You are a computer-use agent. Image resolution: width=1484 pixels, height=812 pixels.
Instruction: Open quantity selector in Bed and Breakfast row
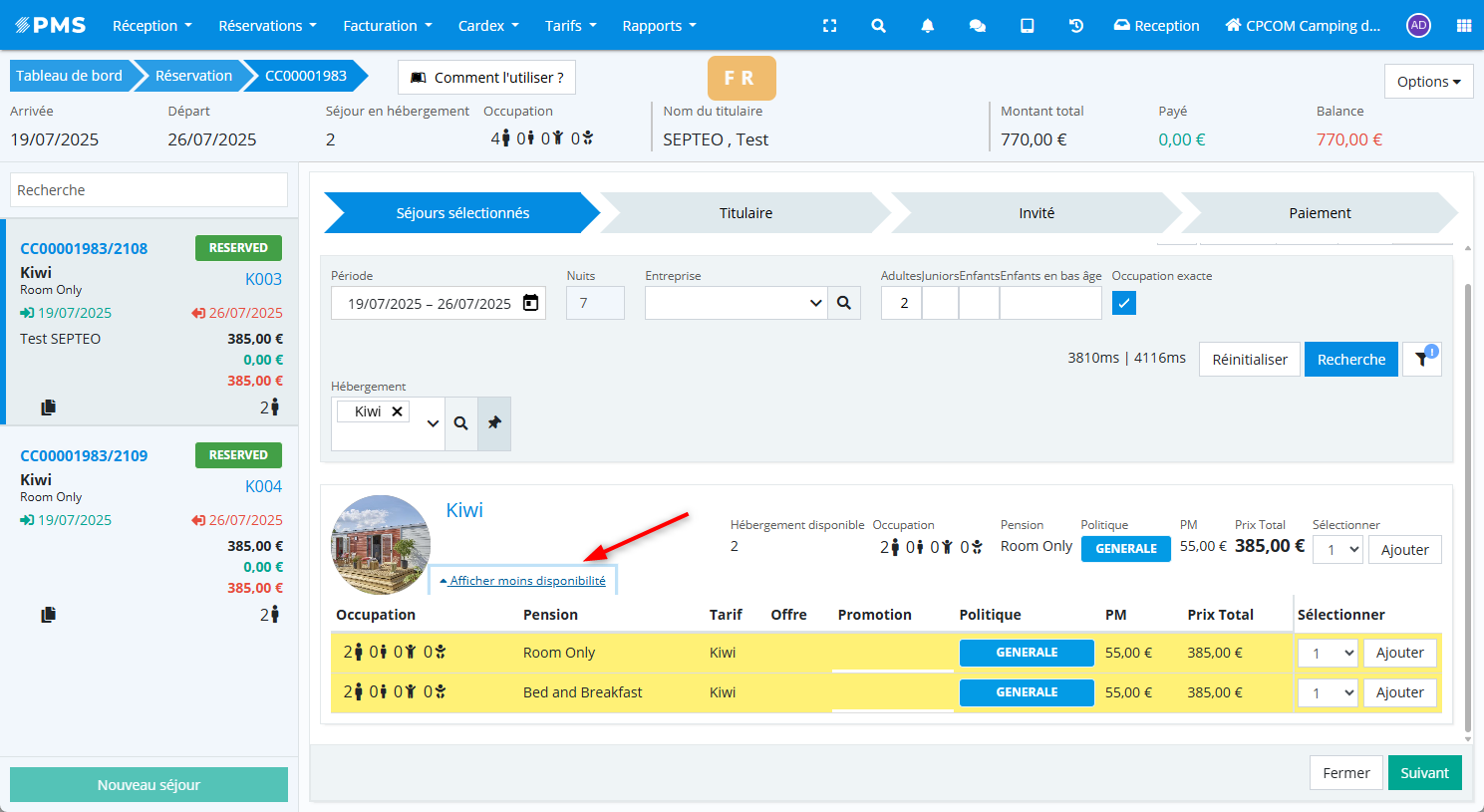(x=1328, y=692)
